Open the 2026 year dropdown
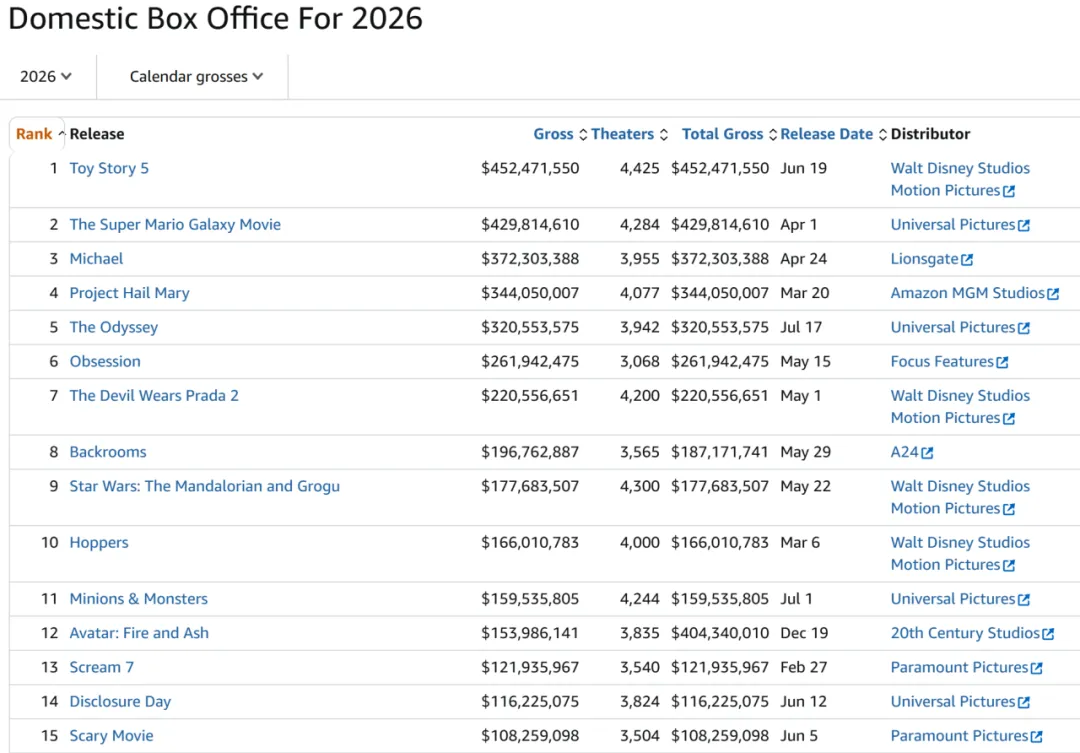Screen dimensions: 1080x753 (46, 76)
